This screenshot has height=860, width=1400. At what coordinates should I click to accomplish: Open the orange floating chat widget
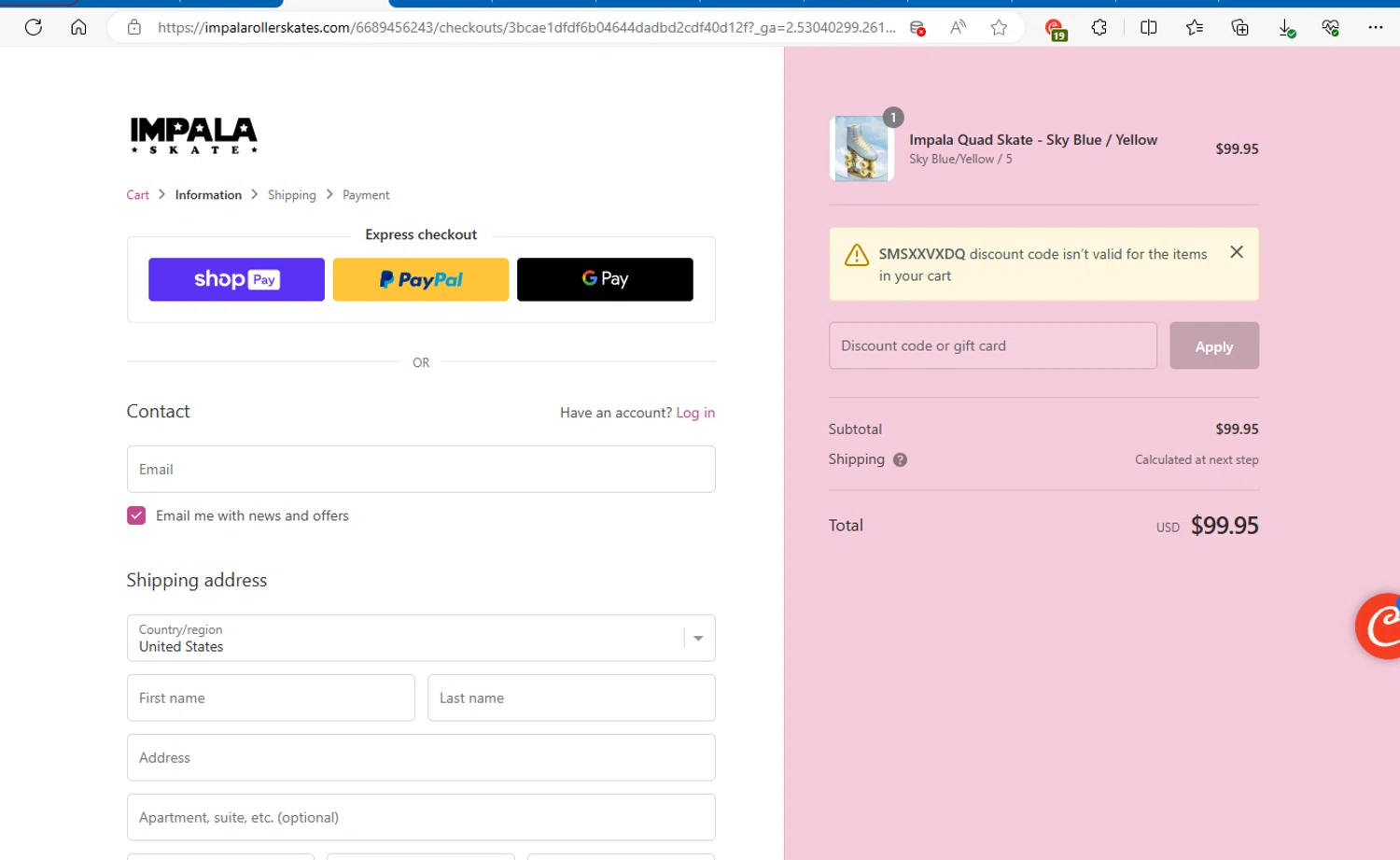coord(1379,627)
